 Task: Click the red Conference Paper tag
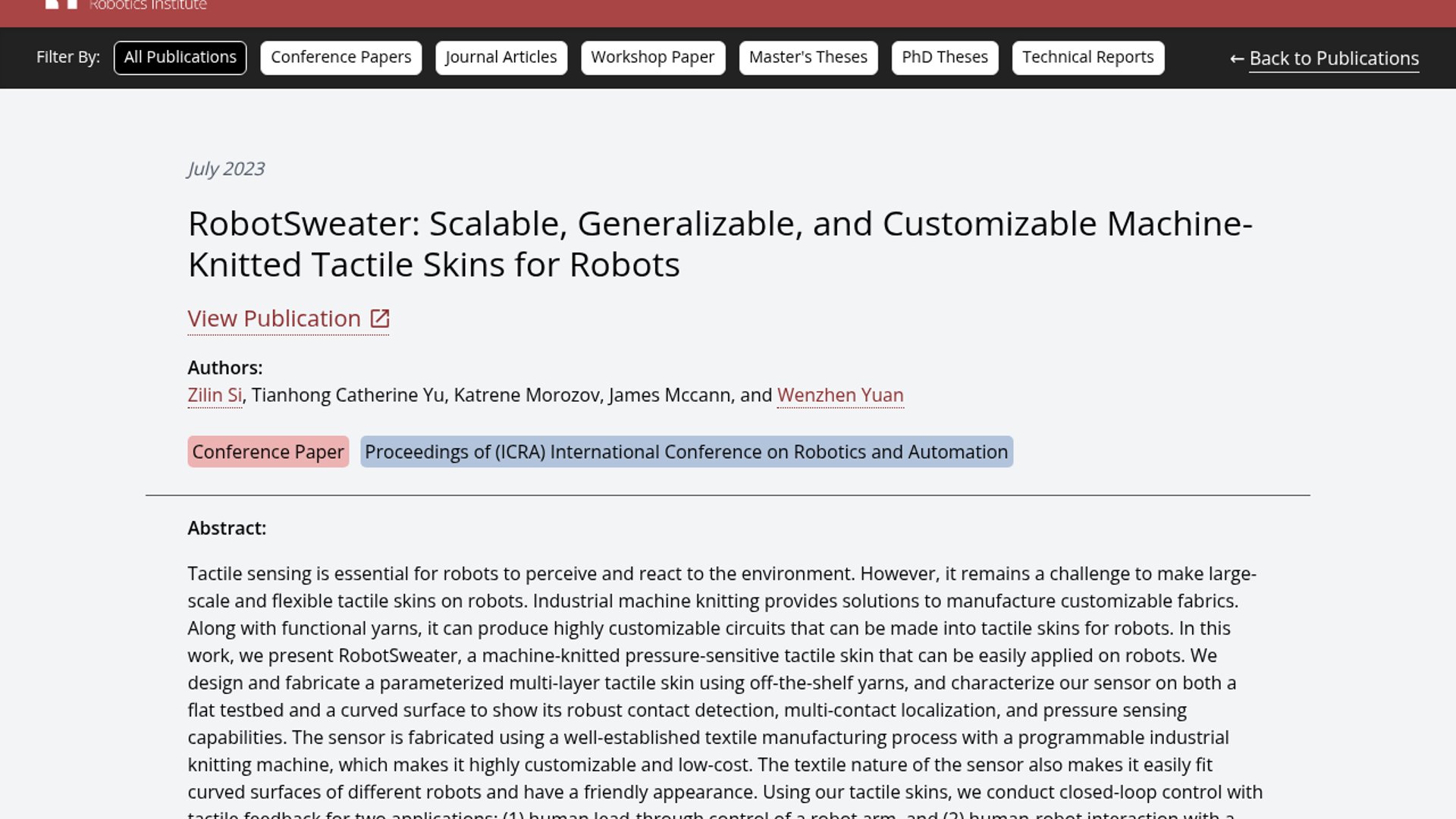[x=268, y=452]
